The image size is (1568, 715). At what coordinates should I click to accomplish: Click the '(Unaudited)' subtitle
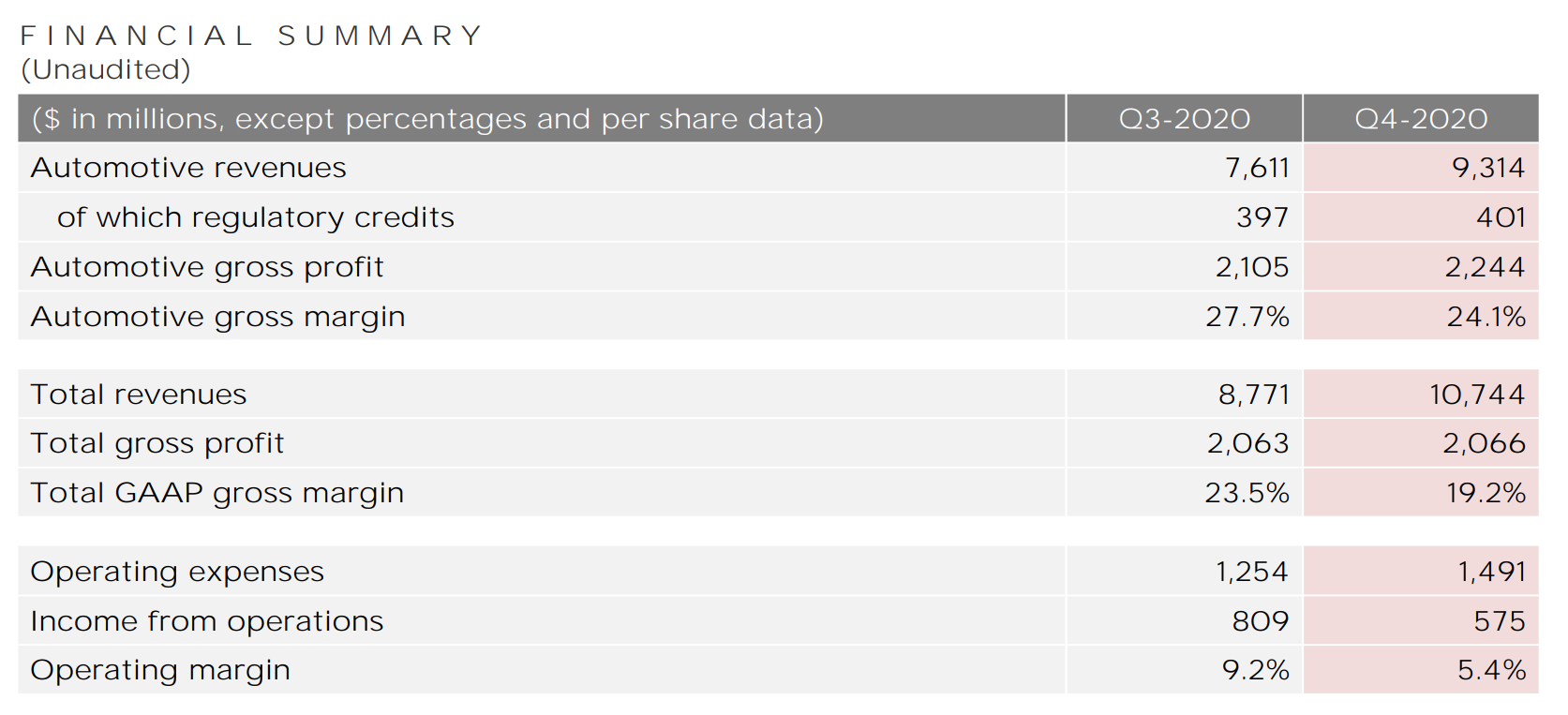(x=106, y=69)
